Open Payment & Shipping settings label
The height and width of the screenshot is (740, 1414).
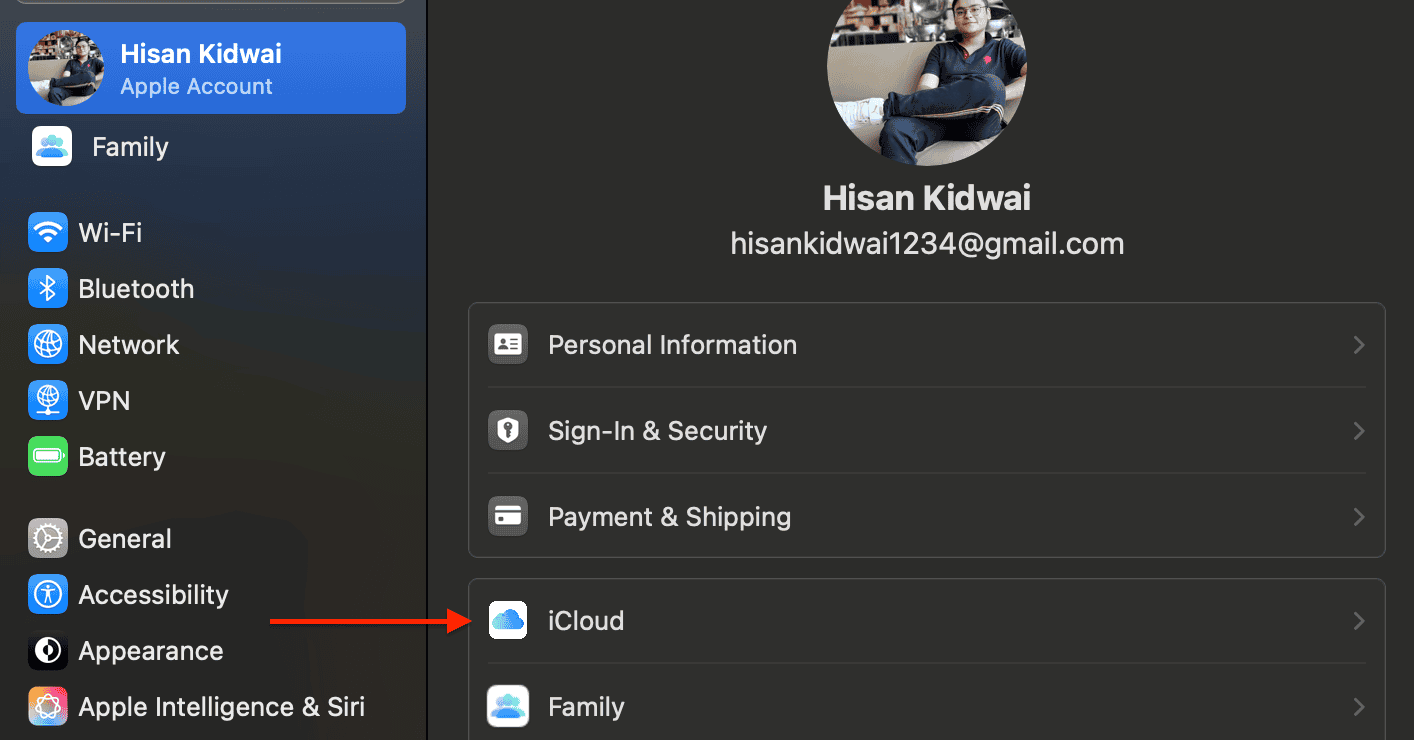click(x=670, y=517)
